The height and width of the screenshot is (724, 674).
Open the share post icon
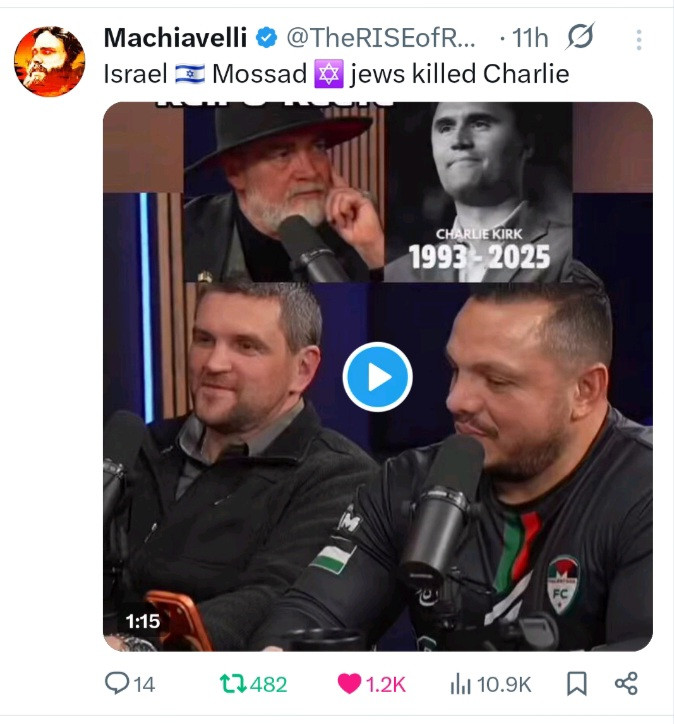point(626,683)
